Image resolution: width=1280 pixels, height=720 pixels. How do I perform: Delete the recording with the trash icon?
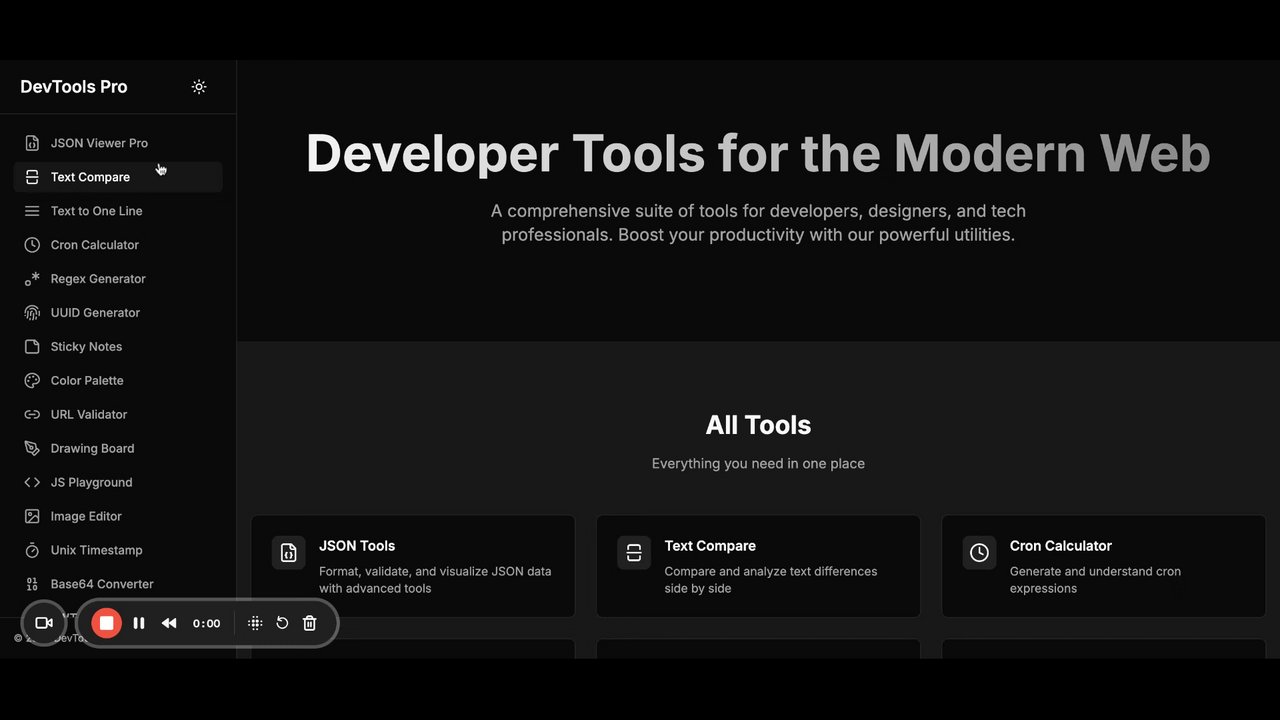coord(310,623)
